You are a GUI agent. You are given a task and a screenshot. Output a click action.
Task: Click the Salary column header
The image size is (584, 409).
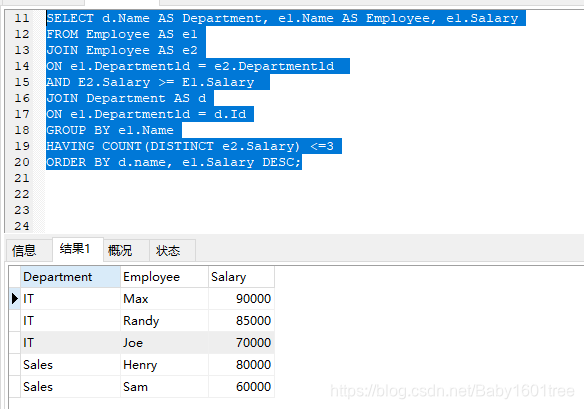pos(241,277)
